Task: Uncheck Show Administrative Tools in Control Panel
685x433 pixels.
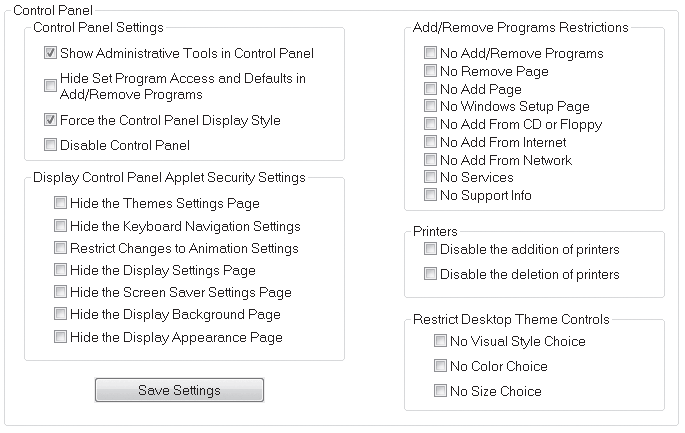Action: (50, 53)
